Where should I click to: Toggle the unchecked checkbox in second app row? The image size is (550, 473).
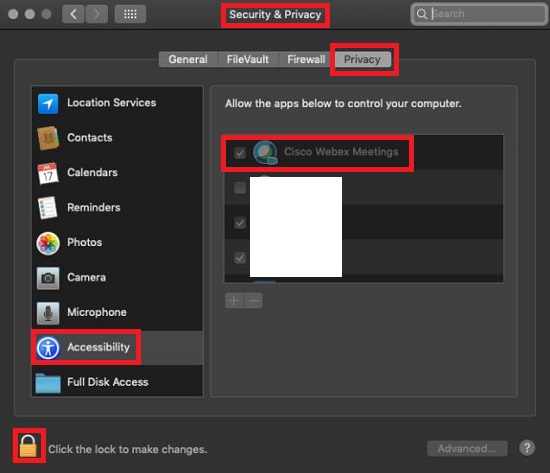[x=240, y=188]
